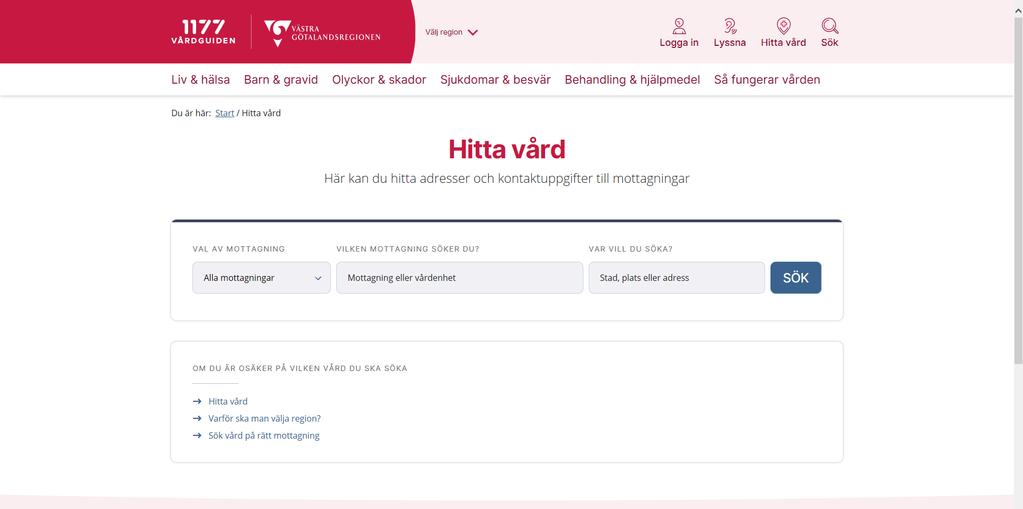1023x509 pixels.
Task: Open the Hitta vård arrow link
Action: 221,401
